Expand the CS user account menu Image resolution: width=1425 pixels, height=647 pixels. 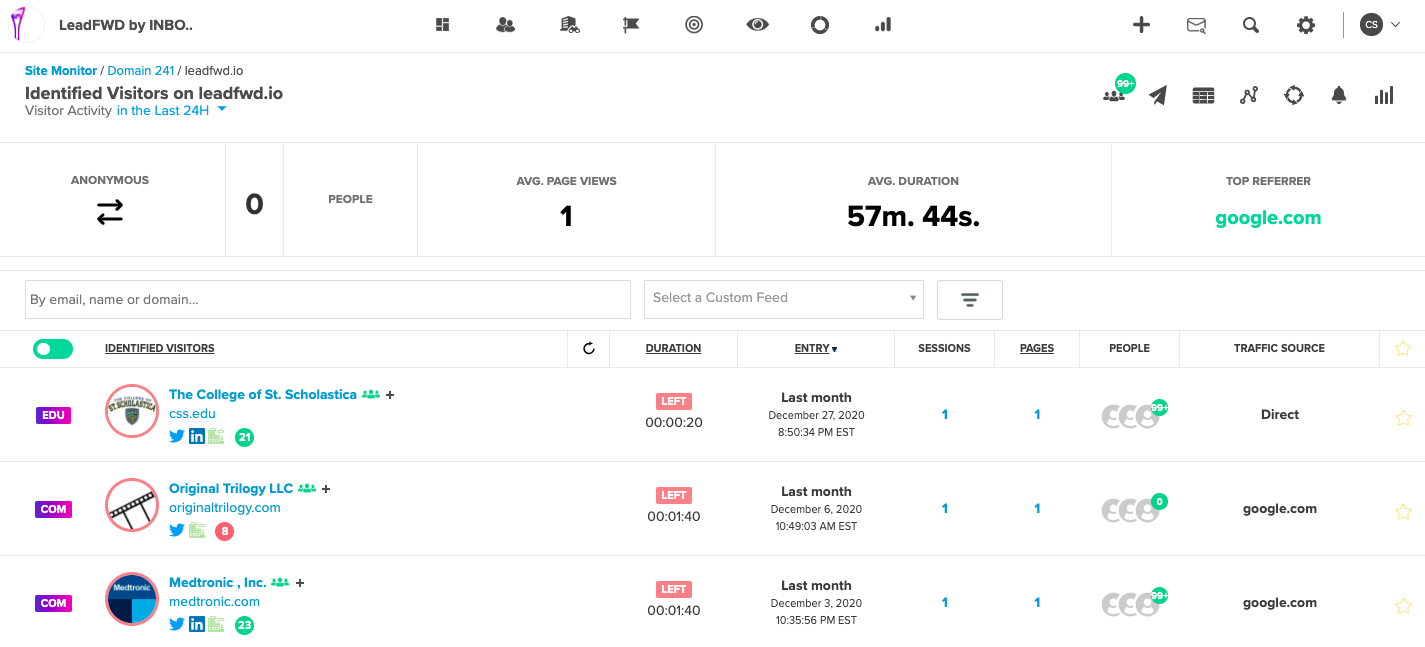(x=1380, y=25)
